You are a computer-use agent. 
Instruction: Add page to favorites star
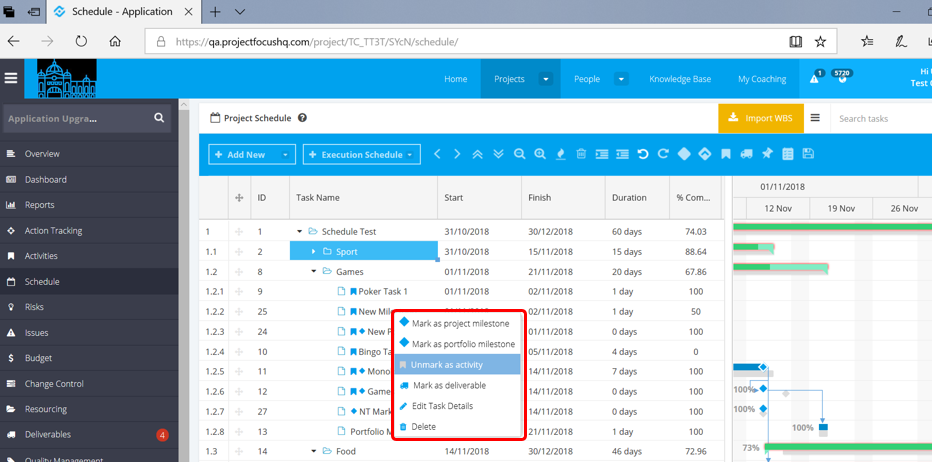click(820, 41)
